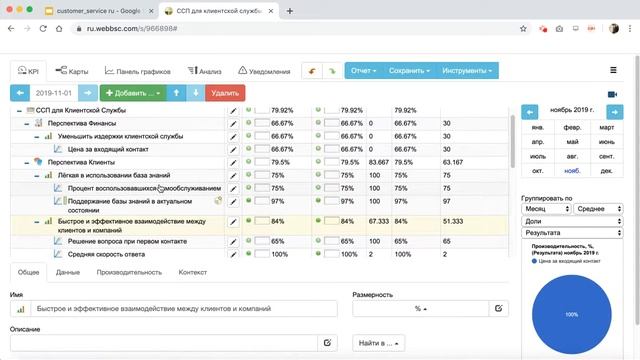This screenshot has height=360, width=640.
Task: Select янв. in the month calendar
Action: point(538,127)
